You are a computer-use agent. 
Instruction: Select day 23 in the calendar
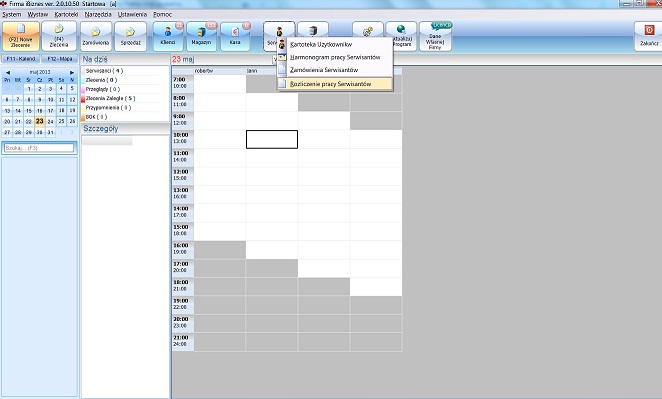(x=39, y=121)
